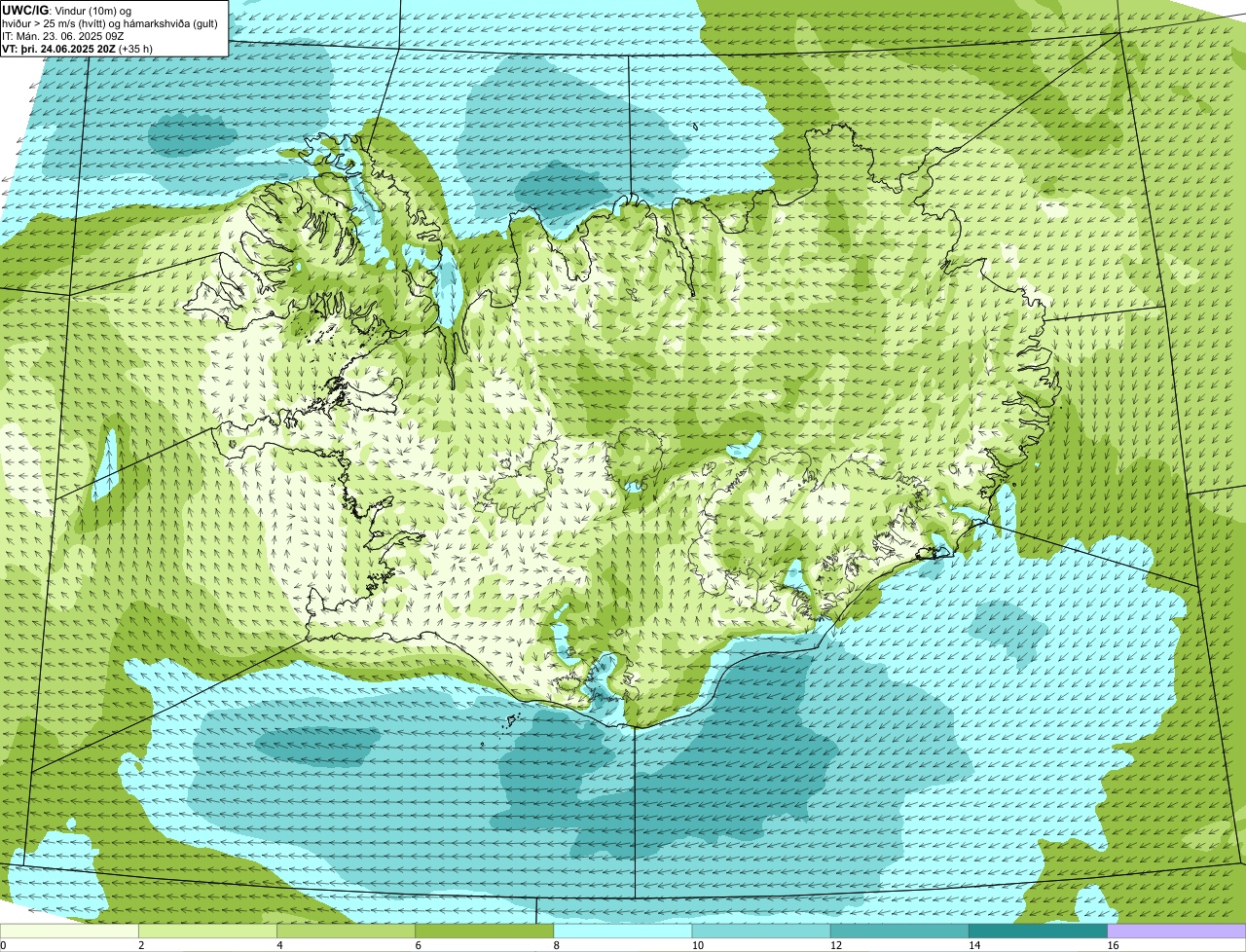This screenshot has height=952, width=1246.
Task: Click the legend scale label '16'
Action: pyautogui.click(x=1111, y=945)
